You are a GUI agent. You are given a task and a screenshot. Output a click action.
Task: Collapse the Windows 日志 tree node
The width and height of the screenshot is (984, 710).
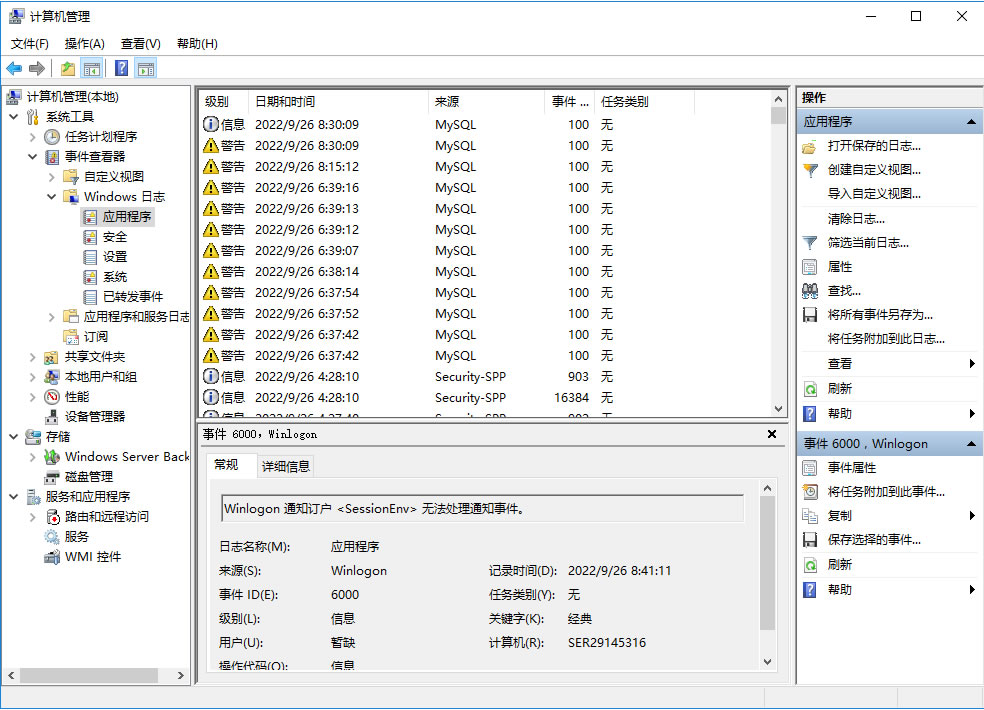click(x=52, y=197)
